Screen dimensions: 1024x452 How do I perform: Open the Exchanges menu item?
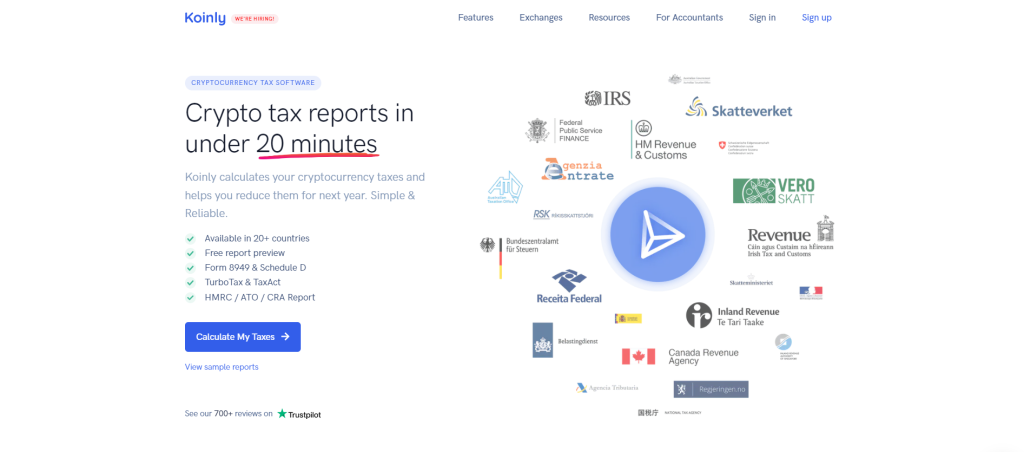(541, 18)
